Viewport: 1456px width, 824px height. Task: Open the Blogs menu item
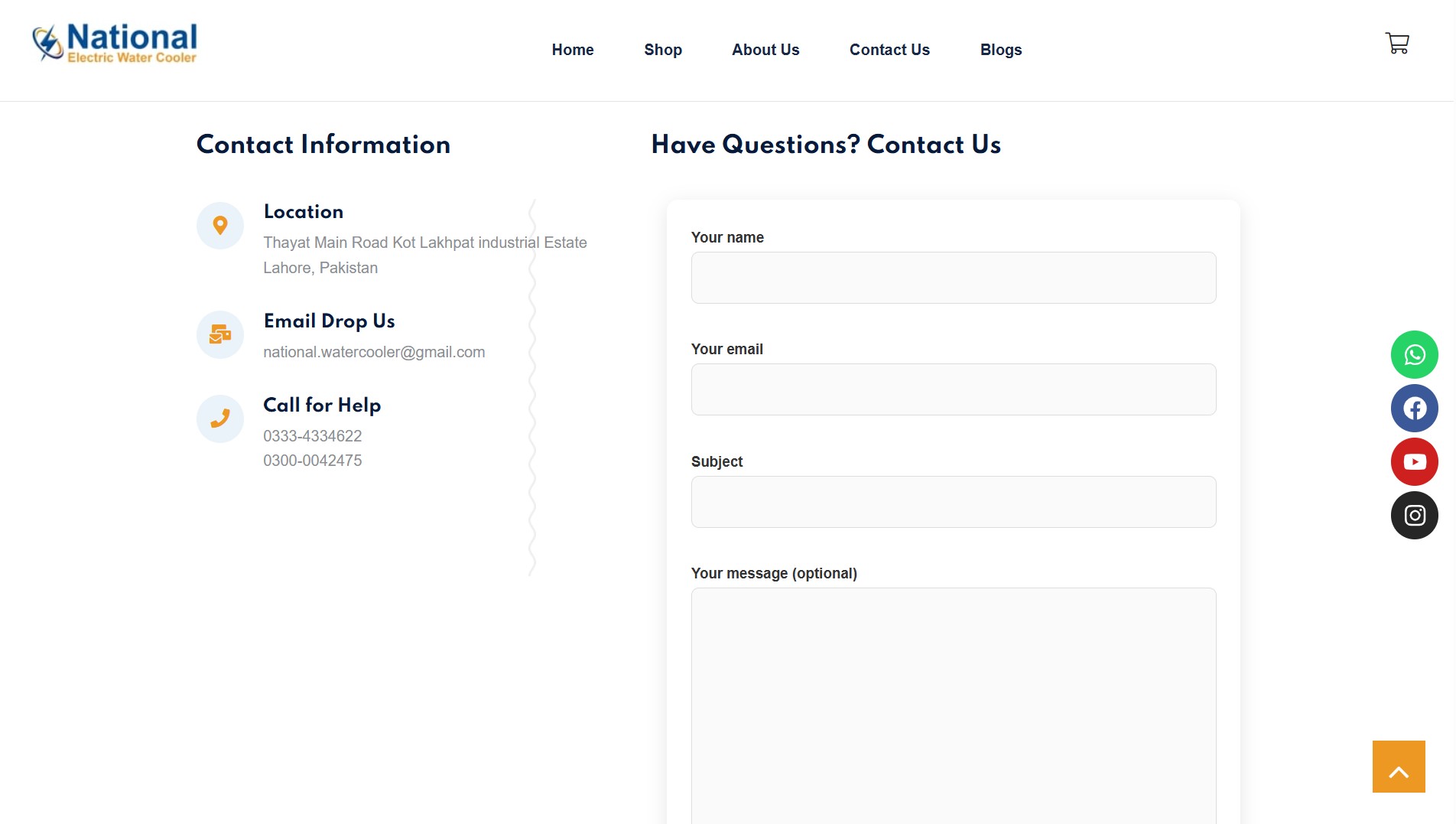point(1001,50)
